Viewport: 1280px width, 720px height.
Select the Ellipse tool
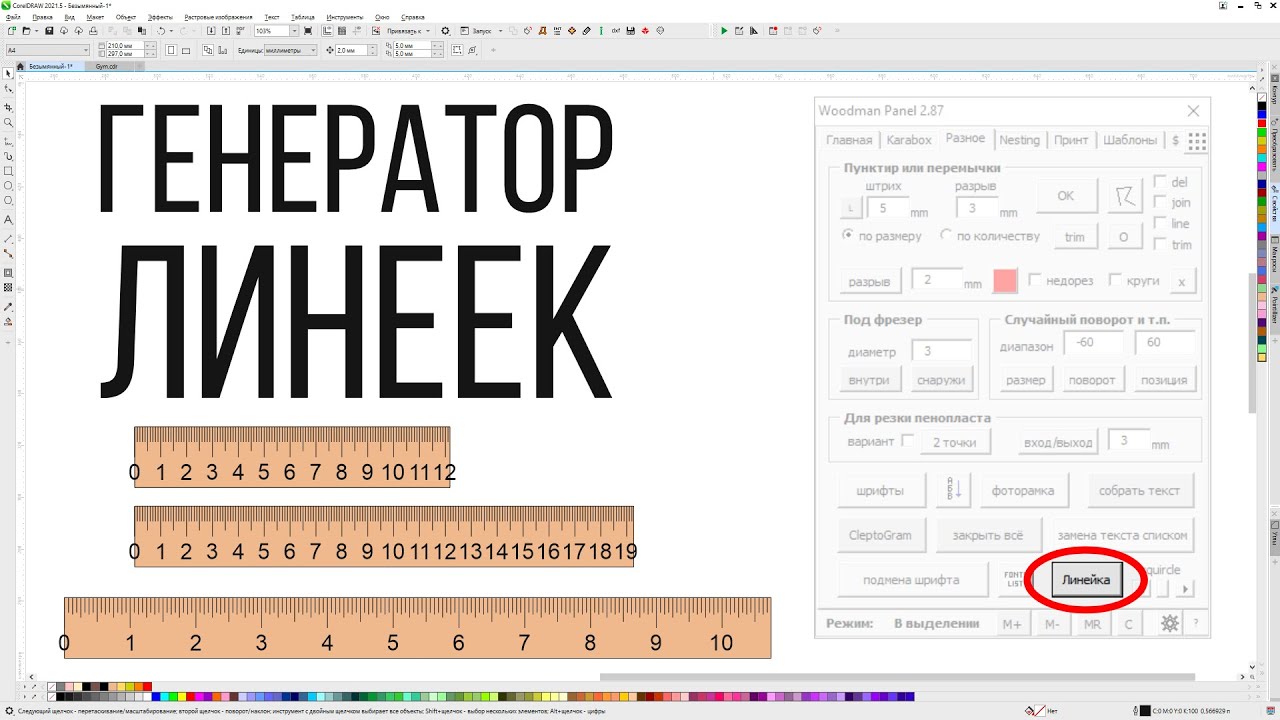(8, 186)
